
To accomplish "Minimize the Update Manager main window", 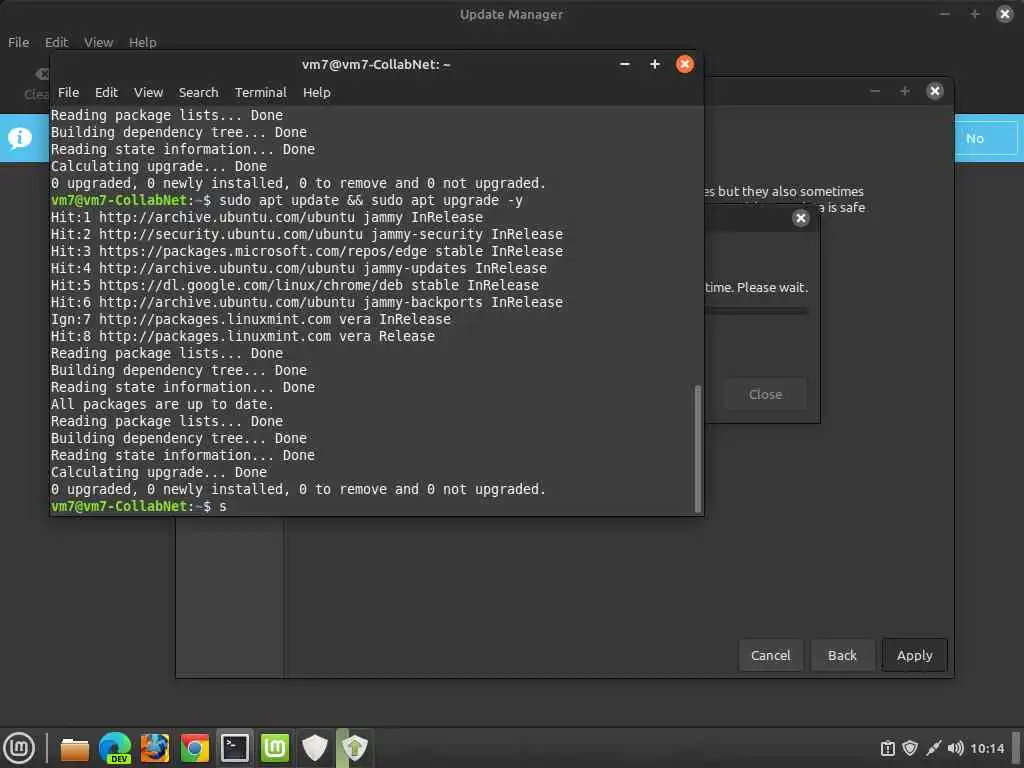I will [x=944, y=14].
